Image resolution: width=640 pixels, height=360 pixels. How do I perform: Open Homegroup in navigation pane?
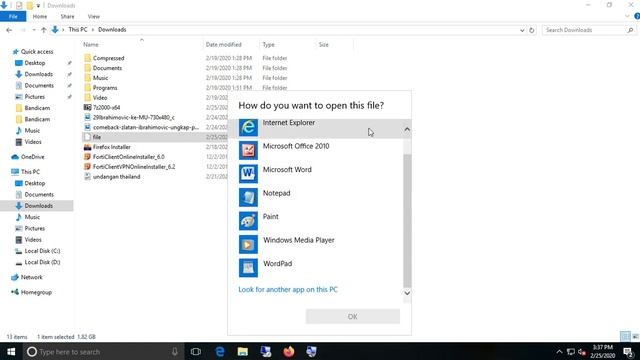(36, 292)
